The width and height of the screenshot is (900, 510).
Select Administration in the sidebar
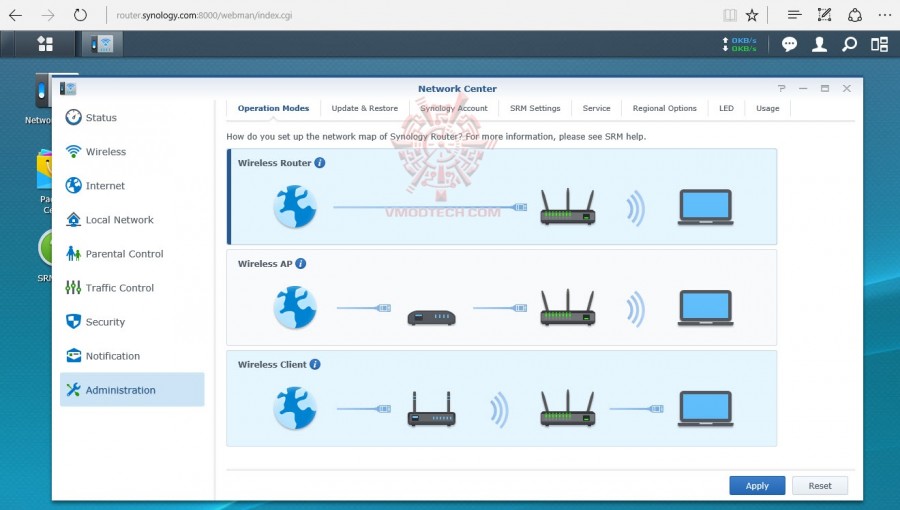point(132,390)
